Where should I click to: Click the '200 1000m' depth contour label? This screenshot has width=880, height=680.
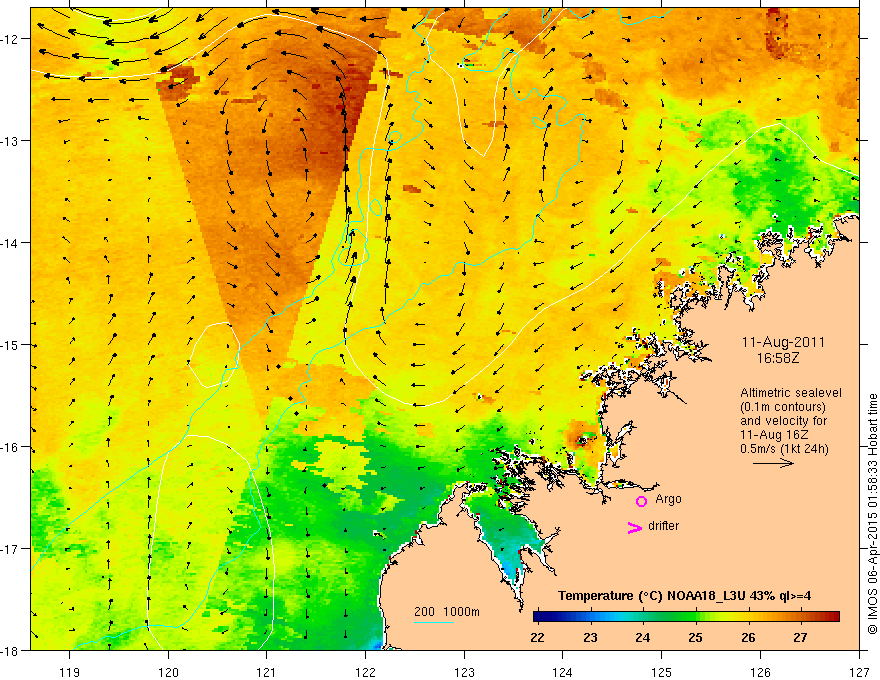(447, 612)
